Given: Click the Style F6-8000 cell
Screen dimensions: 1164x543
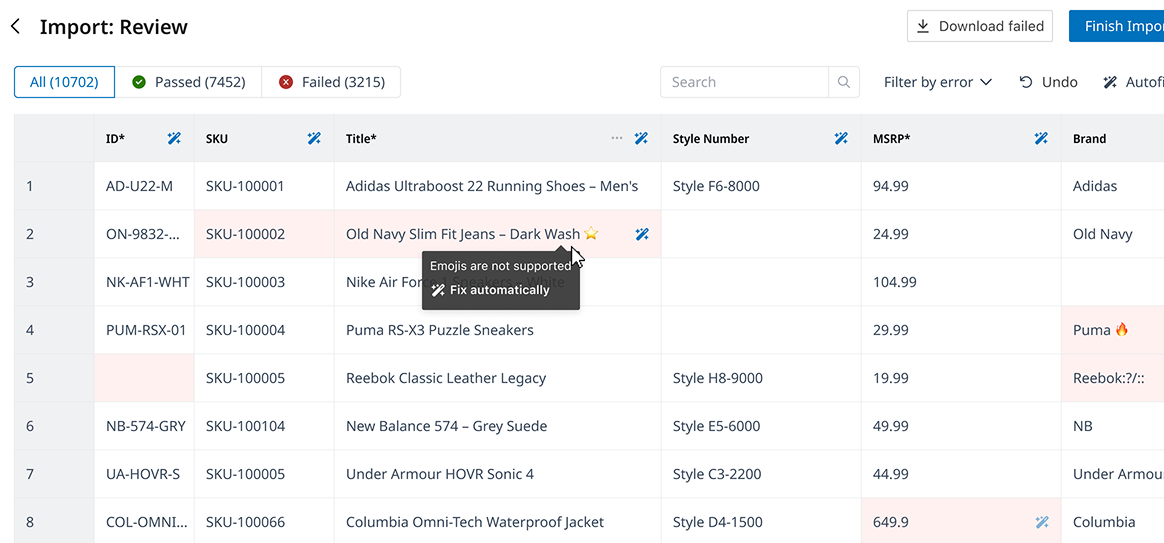Looking at the screenshot, I should click(x=761, y=186).
